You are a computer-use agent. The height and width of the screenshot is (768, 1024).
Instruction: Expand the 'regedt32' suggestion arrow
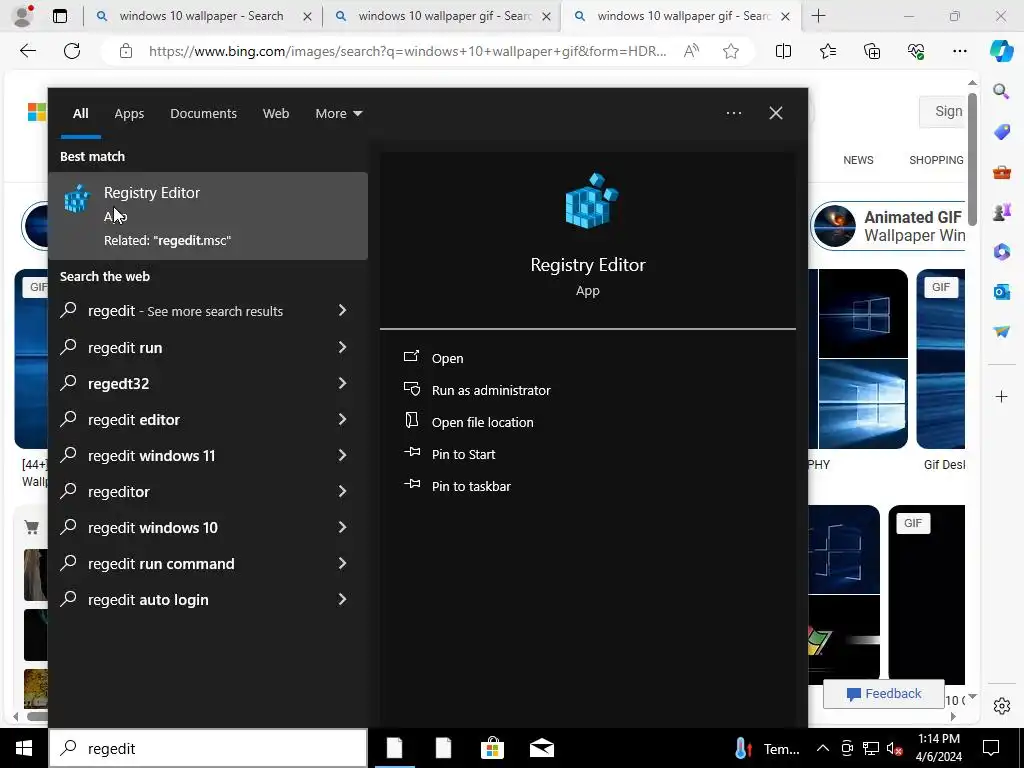coord(342,383)
